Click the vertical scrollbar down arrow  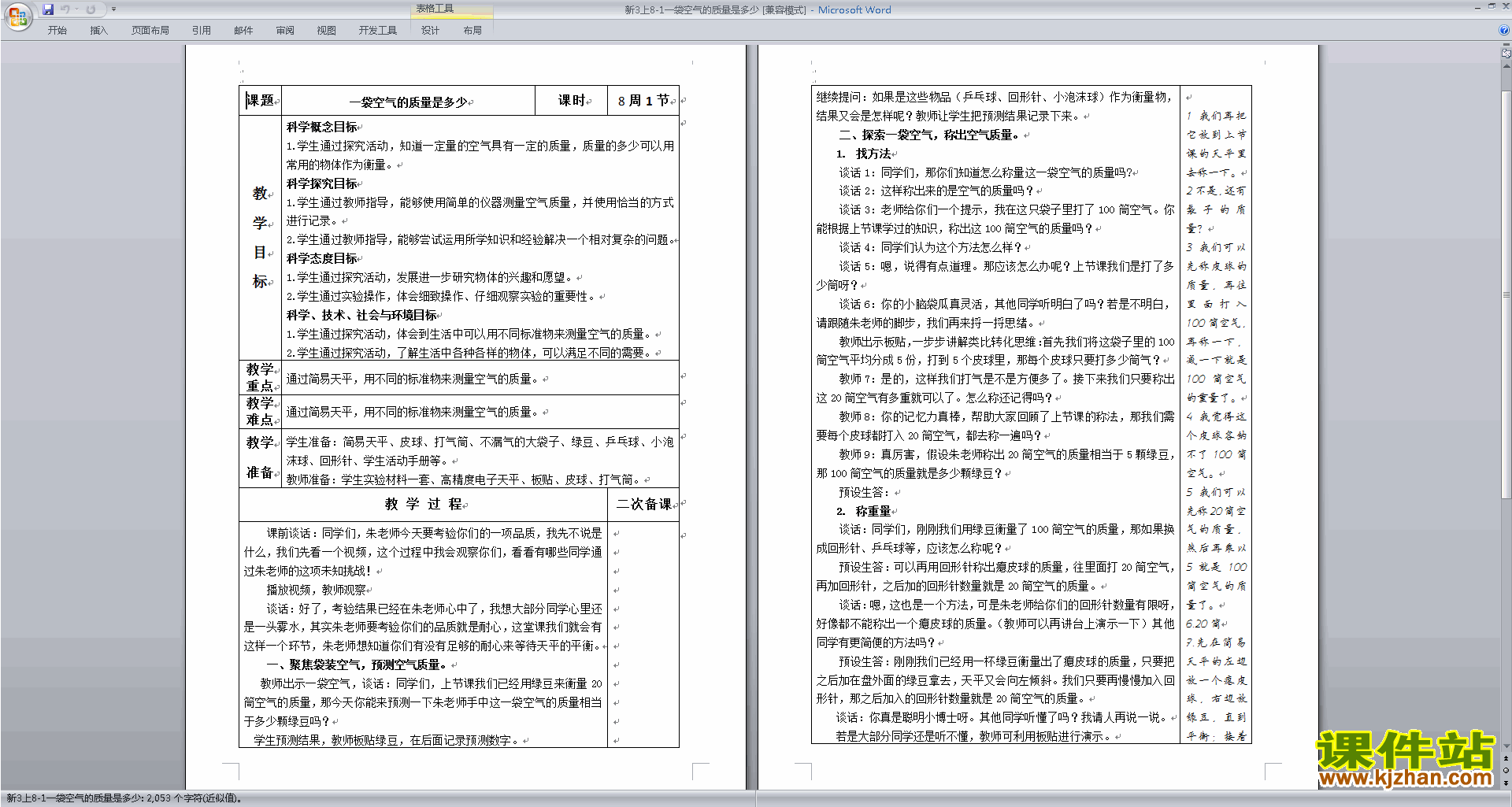[x=1506, y=746]
